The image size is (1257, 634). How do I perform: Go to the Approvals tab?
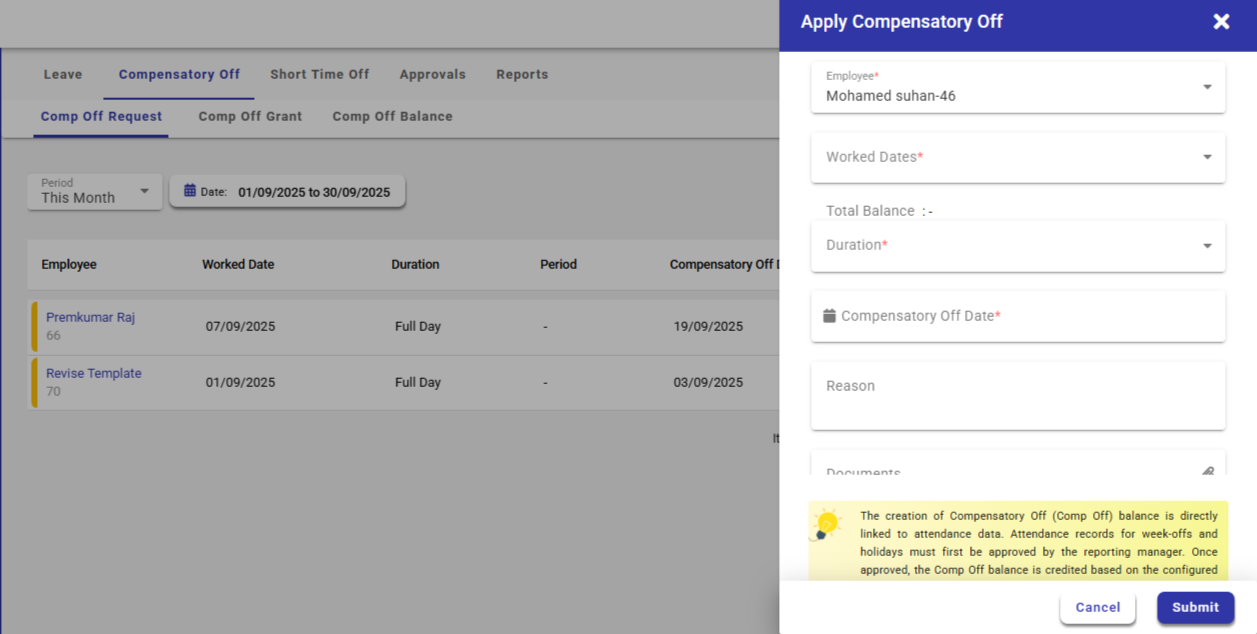(x=432, y=75)
